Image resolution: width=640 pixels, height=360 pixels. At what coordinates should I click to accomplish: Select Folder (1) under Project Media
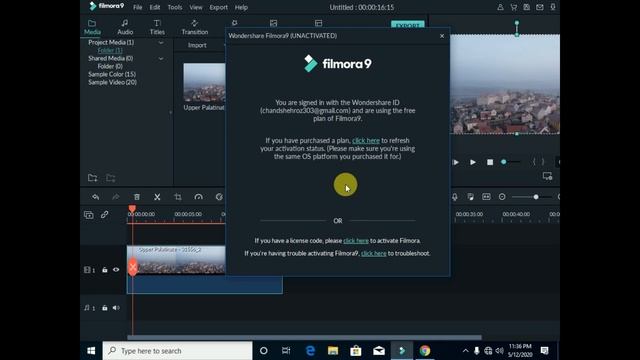click(110, 50)
